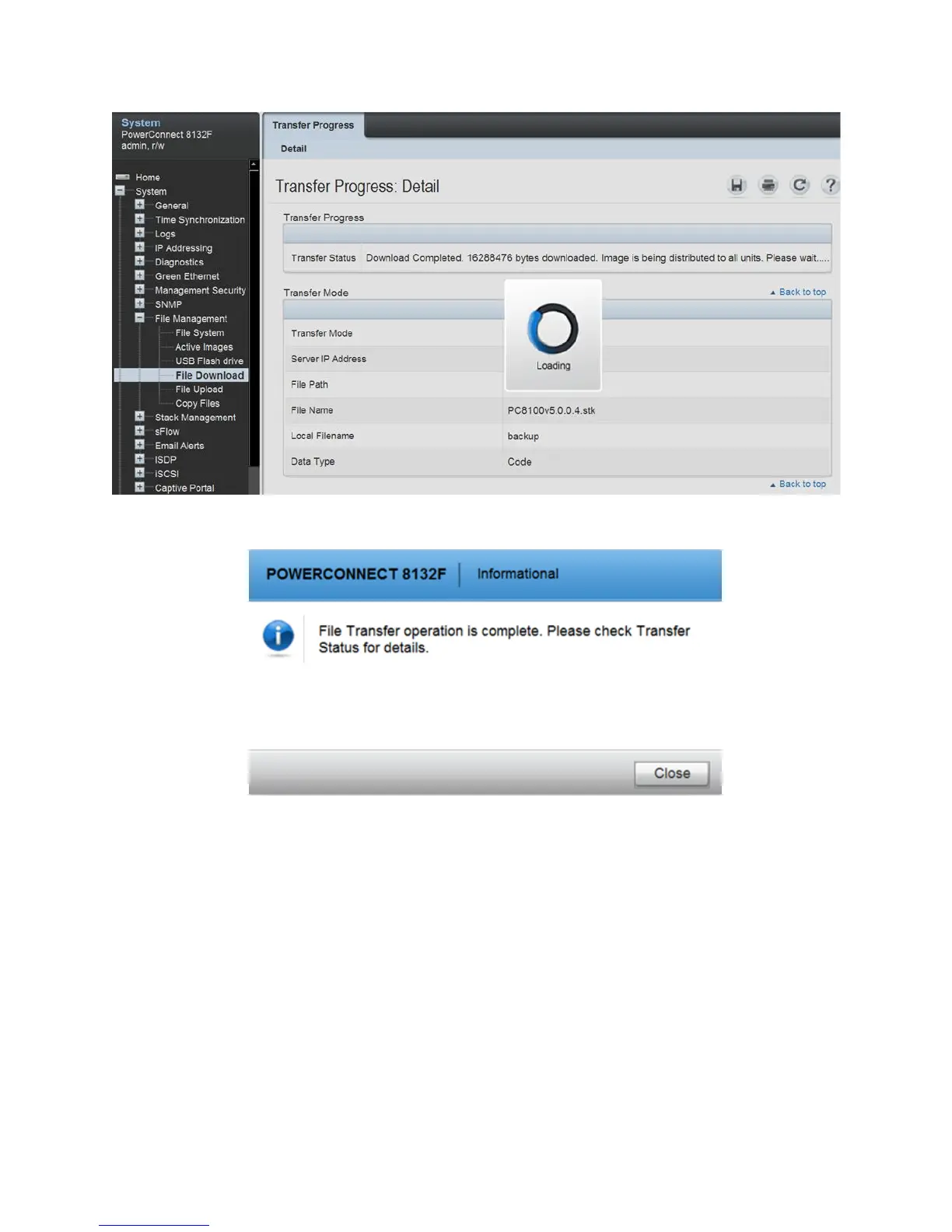
Task: Expand the Stack Management node
Action: point(139,416)
